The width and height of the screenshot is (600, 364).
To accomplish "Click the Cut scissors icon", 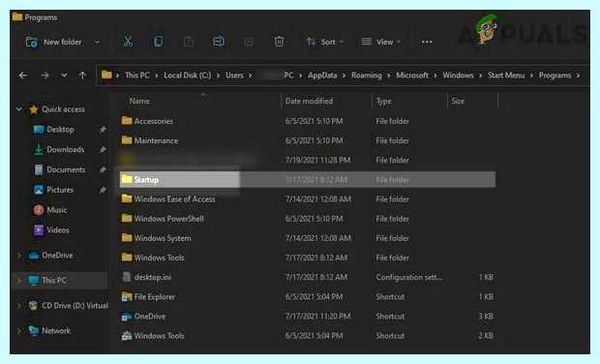I will tap(128, 41).
